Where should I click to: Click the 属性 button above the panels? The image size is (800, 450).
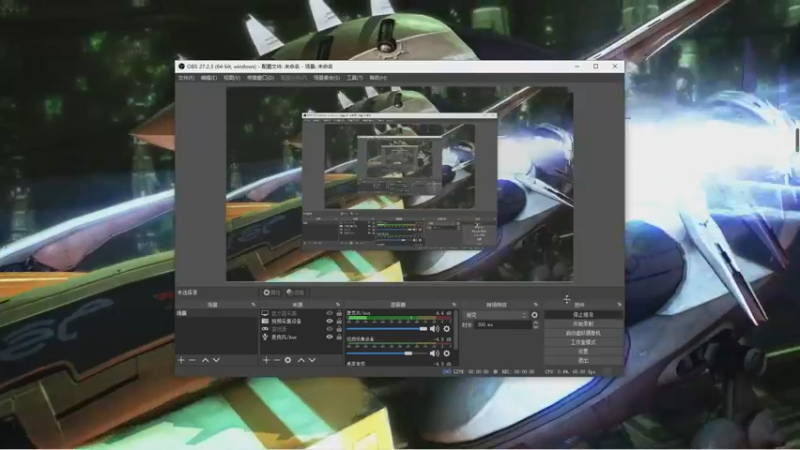tap(272, 293)
